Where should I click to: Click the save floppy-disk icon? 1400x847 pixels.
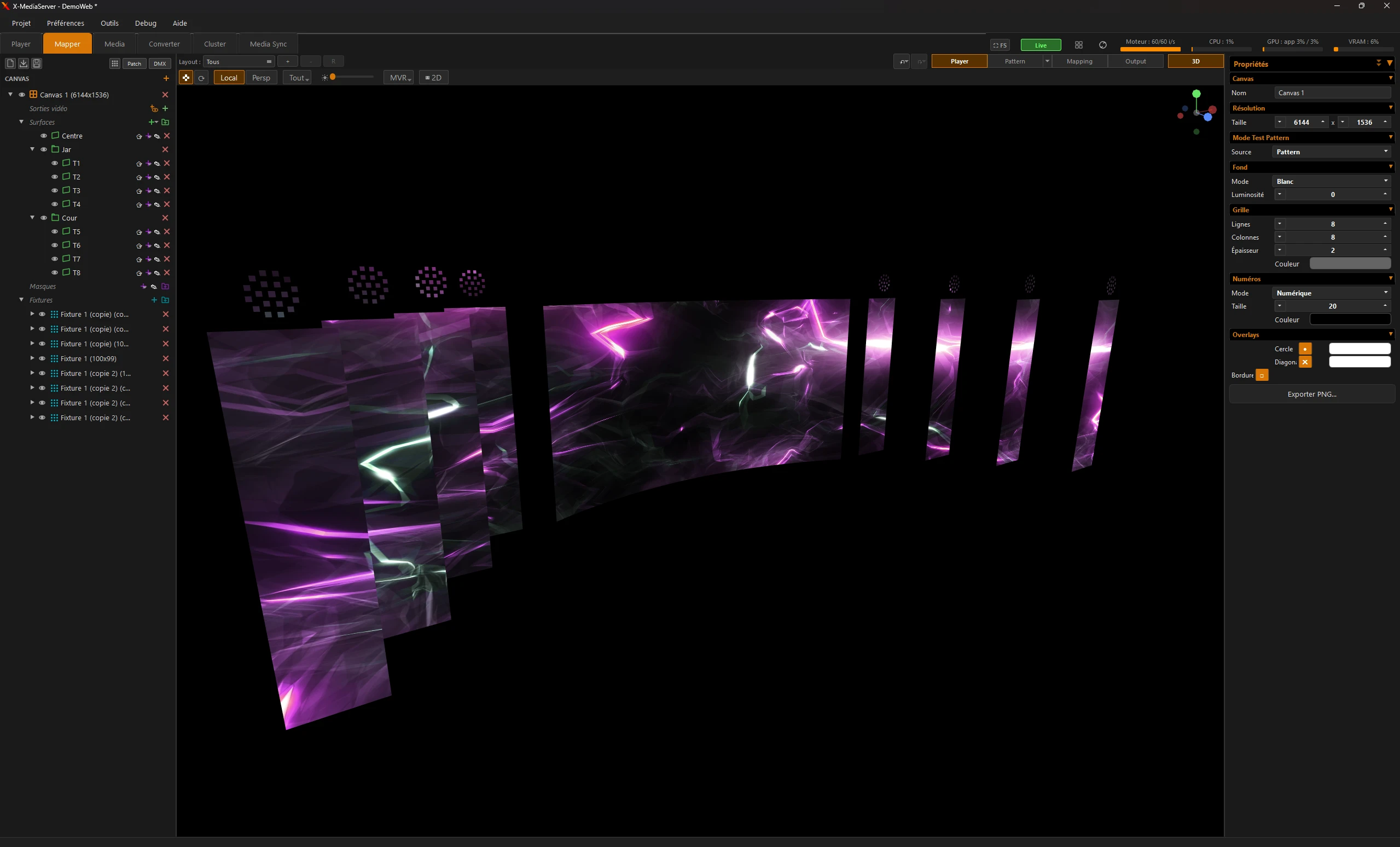[x=36, y=63]
